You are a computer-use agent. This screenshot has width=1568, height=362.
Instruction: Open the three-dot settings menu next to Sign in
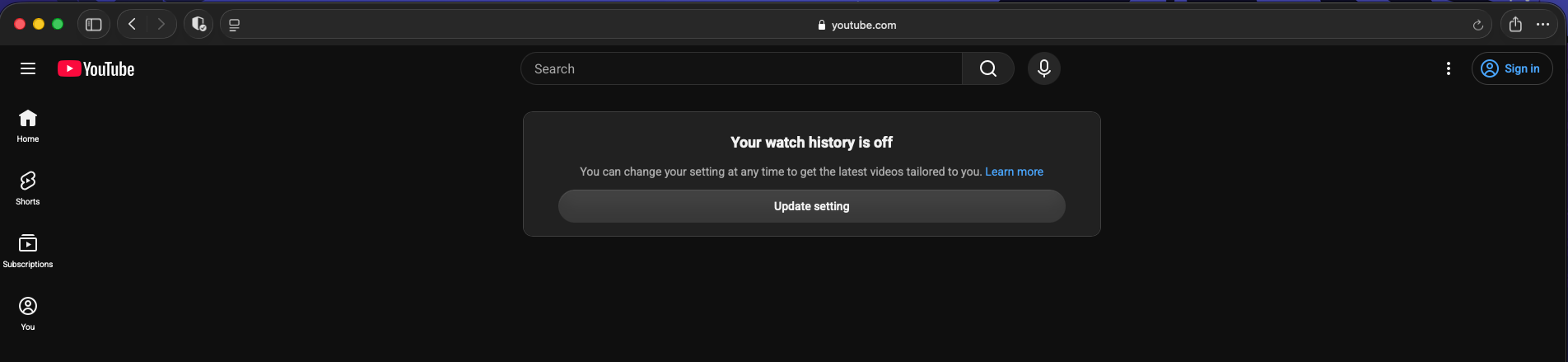tap(1448, 68)
